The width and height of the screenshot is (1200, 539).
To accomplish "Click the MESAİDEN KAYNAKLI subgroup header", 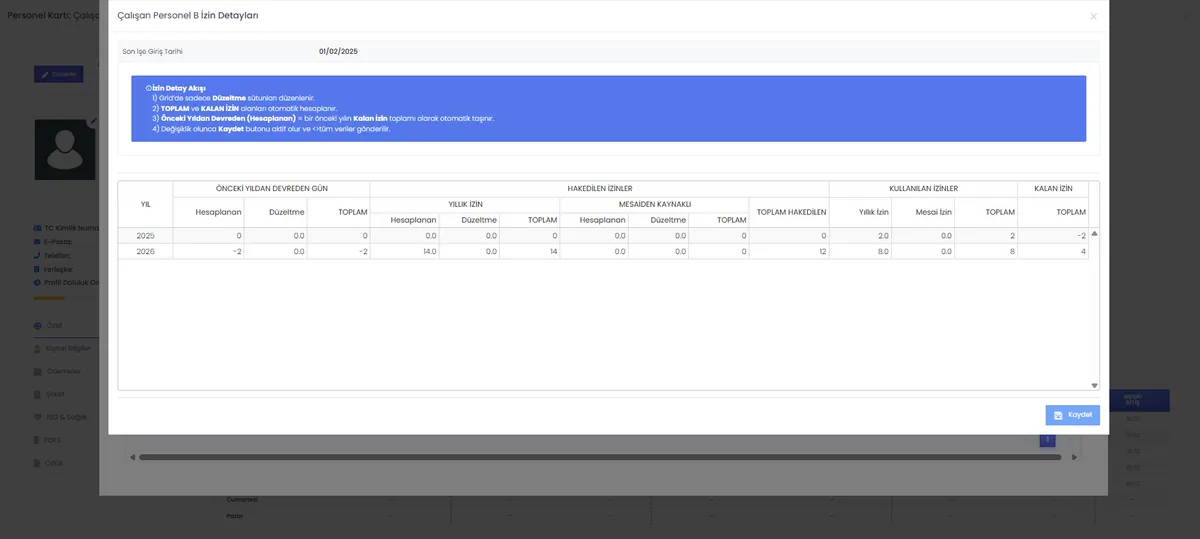I will click(654, 204).
